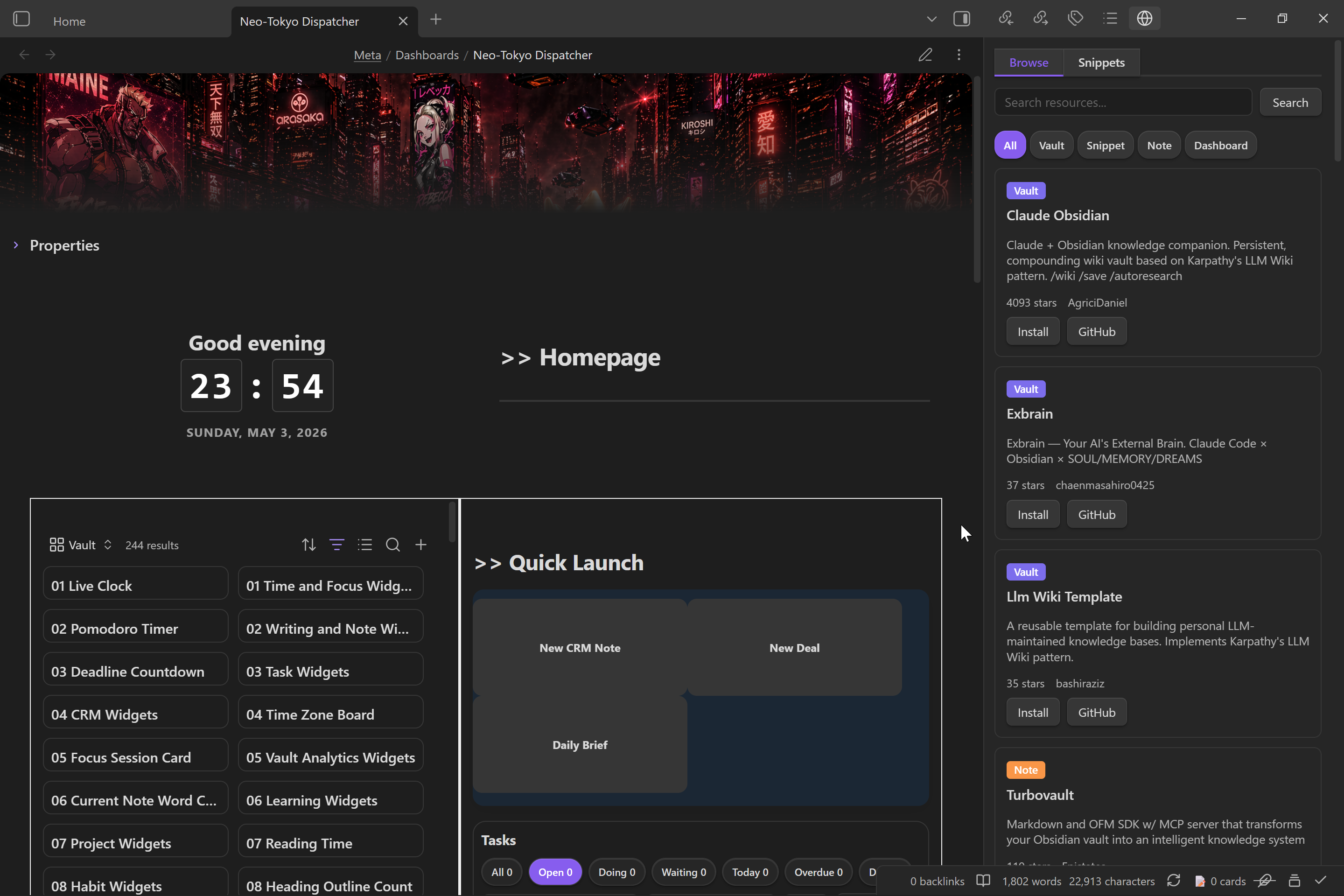
Task: Click the Search button for resources
Action: pos(1290,102)
